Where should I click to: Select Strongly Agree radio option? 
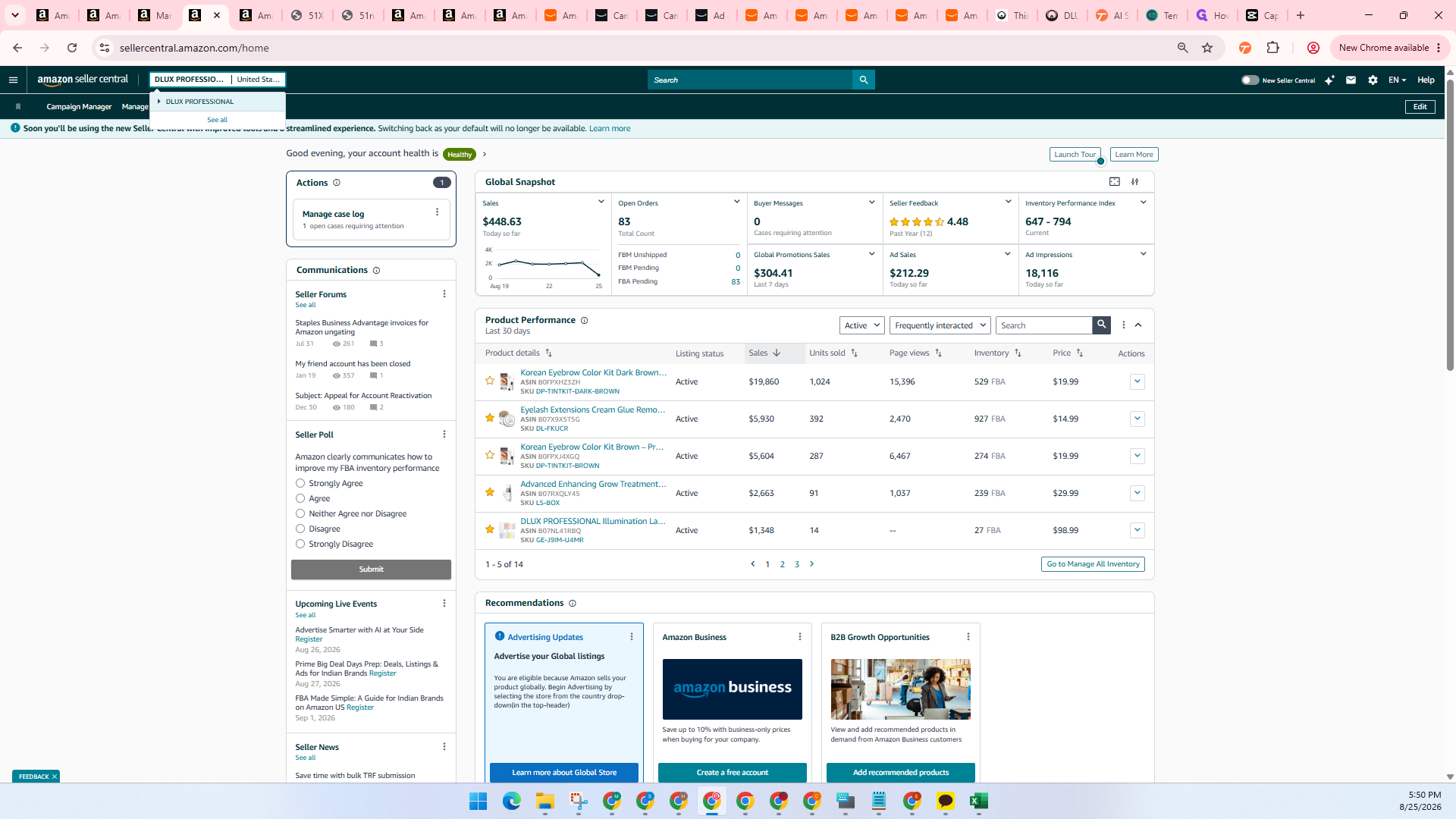(300, 483)
